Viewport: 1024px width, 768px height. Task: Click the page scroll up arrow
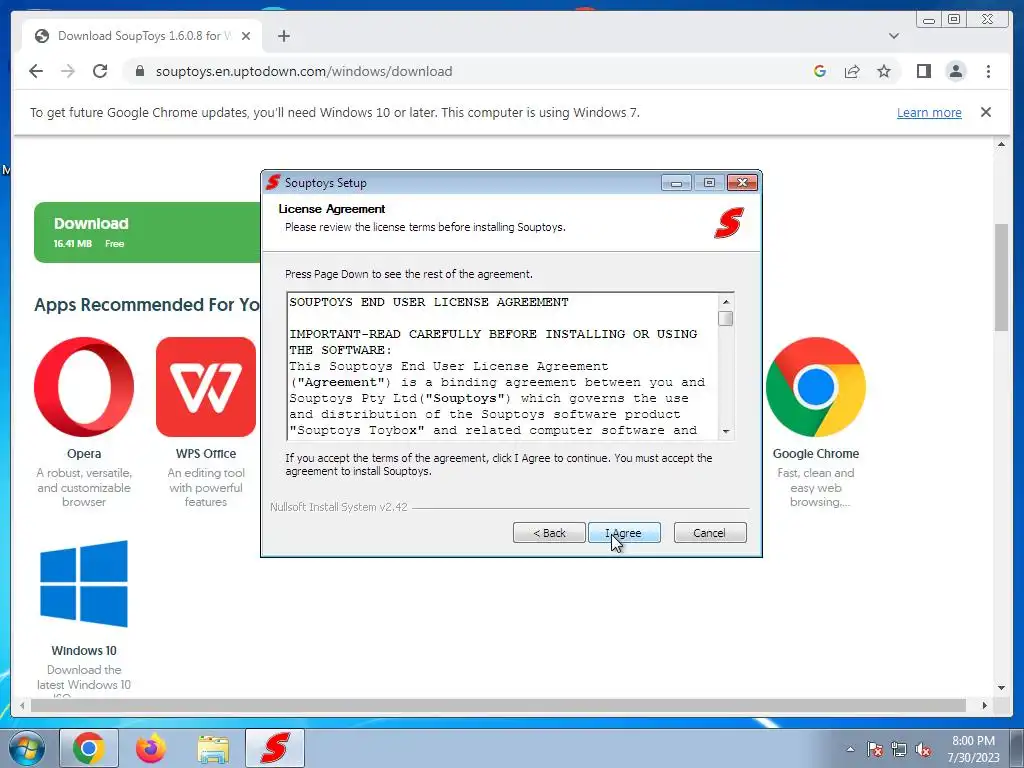[x=1001, y=144]
